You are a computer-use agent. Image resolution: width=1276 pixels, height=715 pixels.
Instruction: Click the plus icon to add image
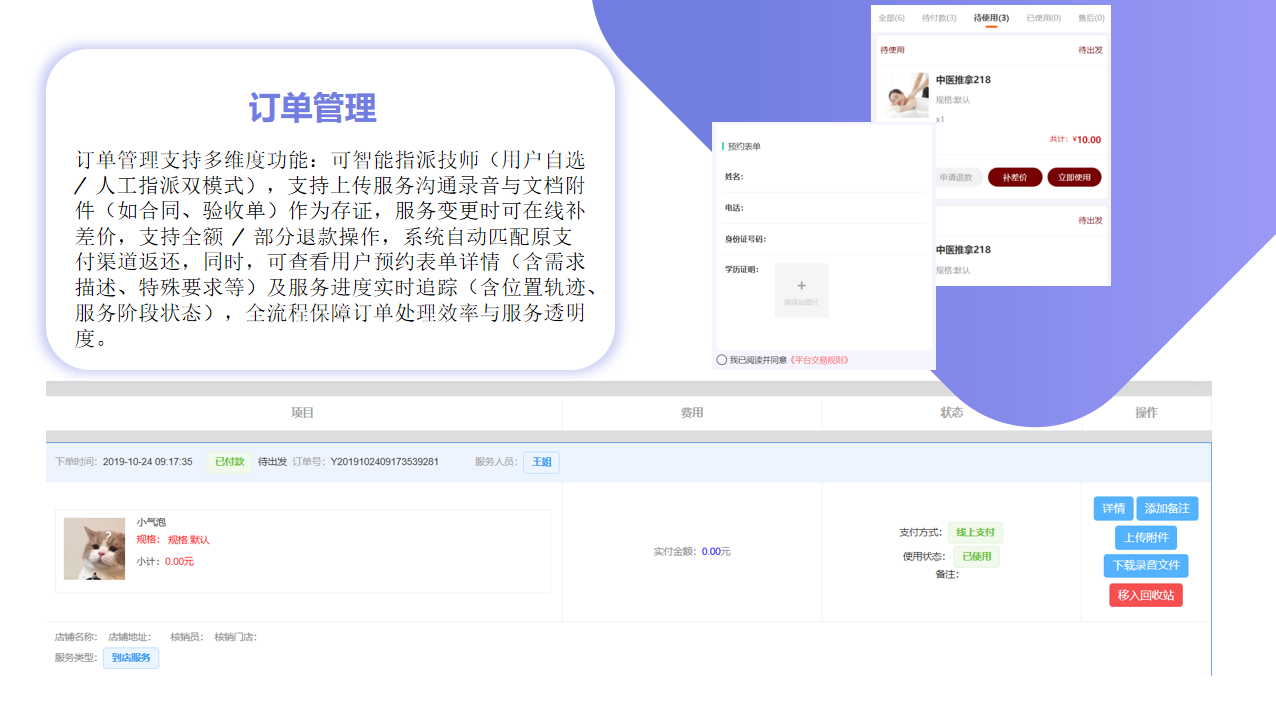[x=801, y=288]
